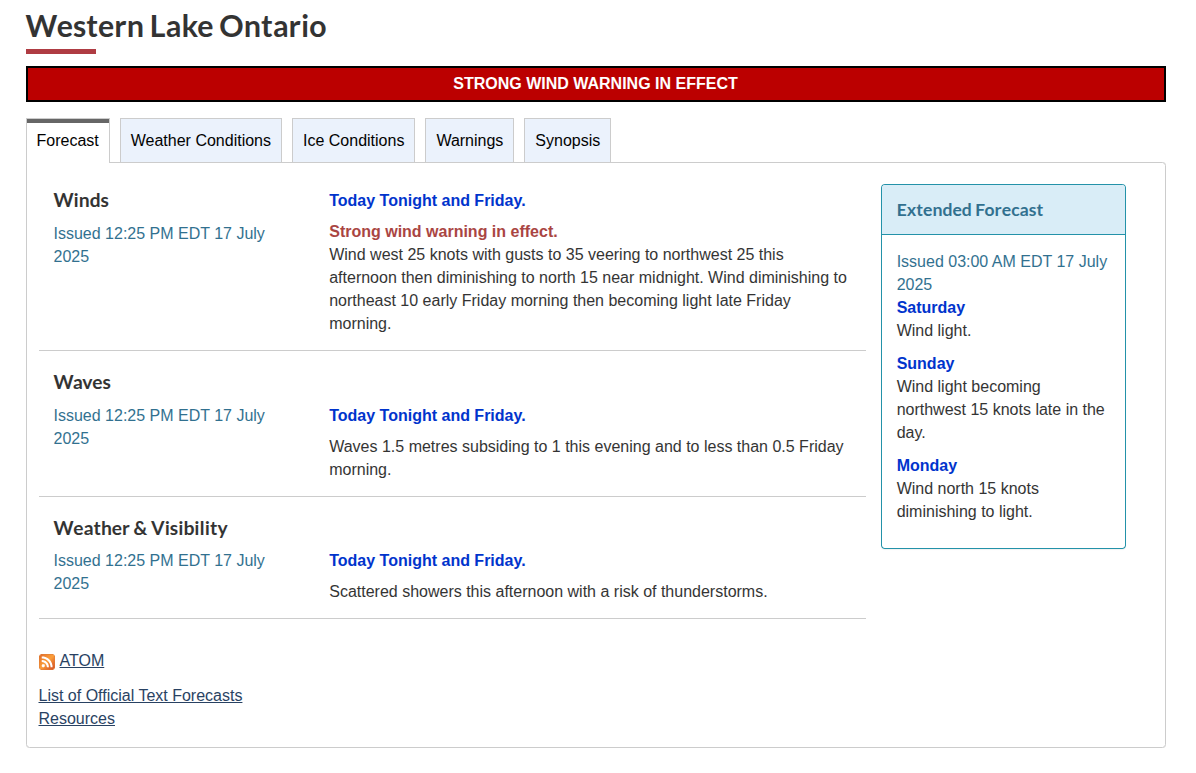Screen dimensions: 1196x773
Task: Click the Western Lake Ontario heading
Action: point(176,27)
